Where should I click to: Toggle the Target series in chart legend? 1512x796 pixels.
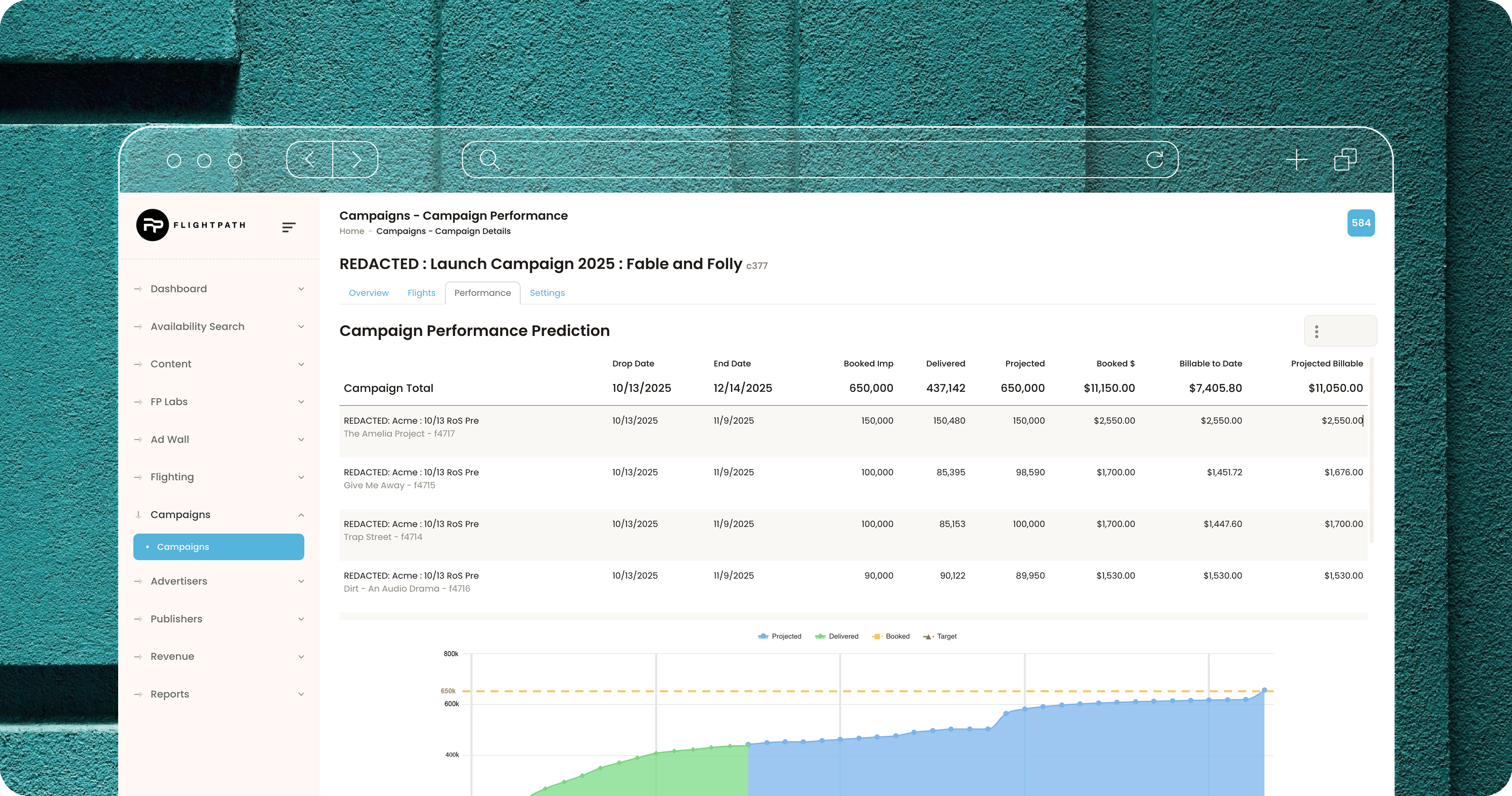click(939, 636)
